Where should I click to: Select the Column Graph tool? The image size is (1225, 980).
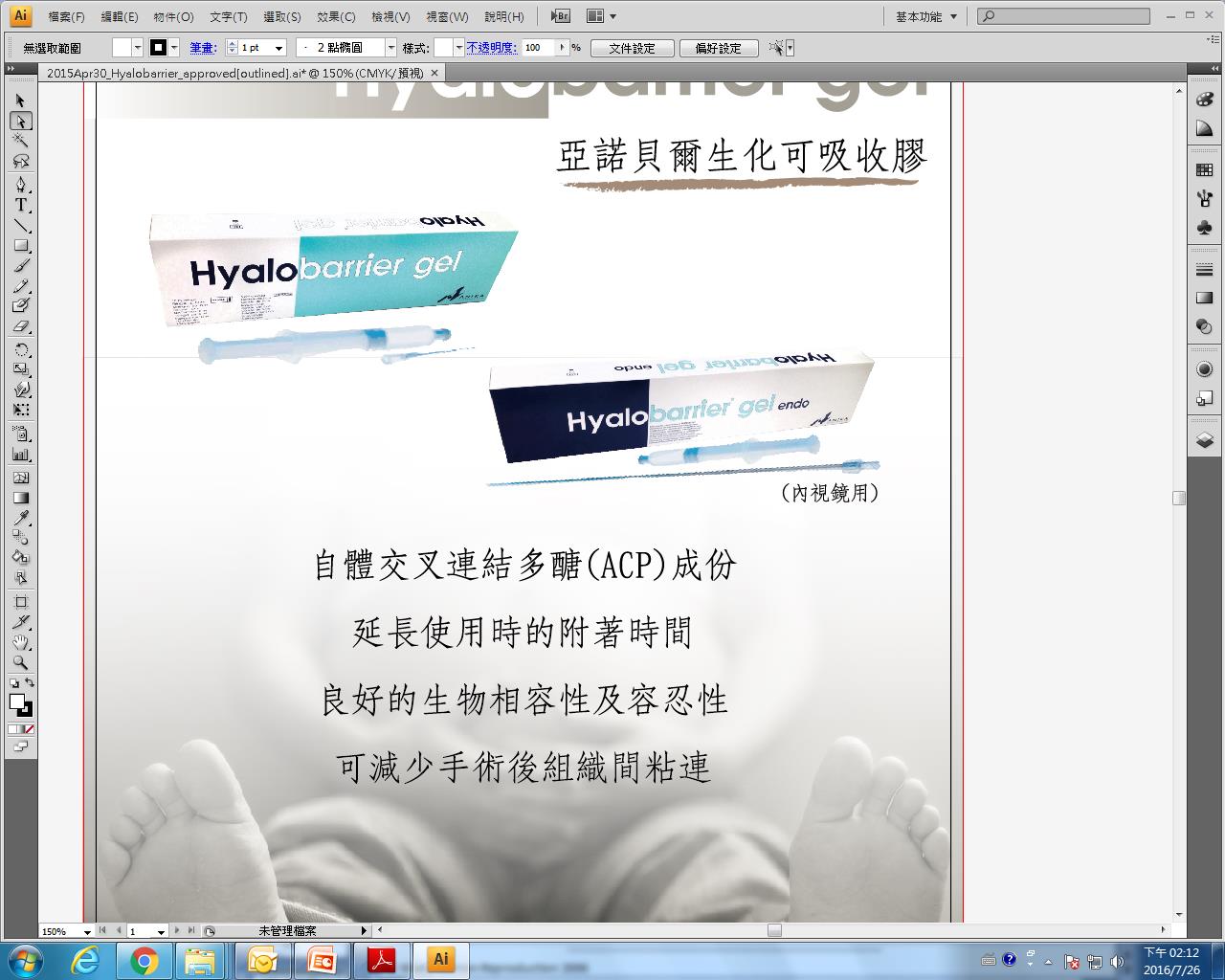(20, 456)
